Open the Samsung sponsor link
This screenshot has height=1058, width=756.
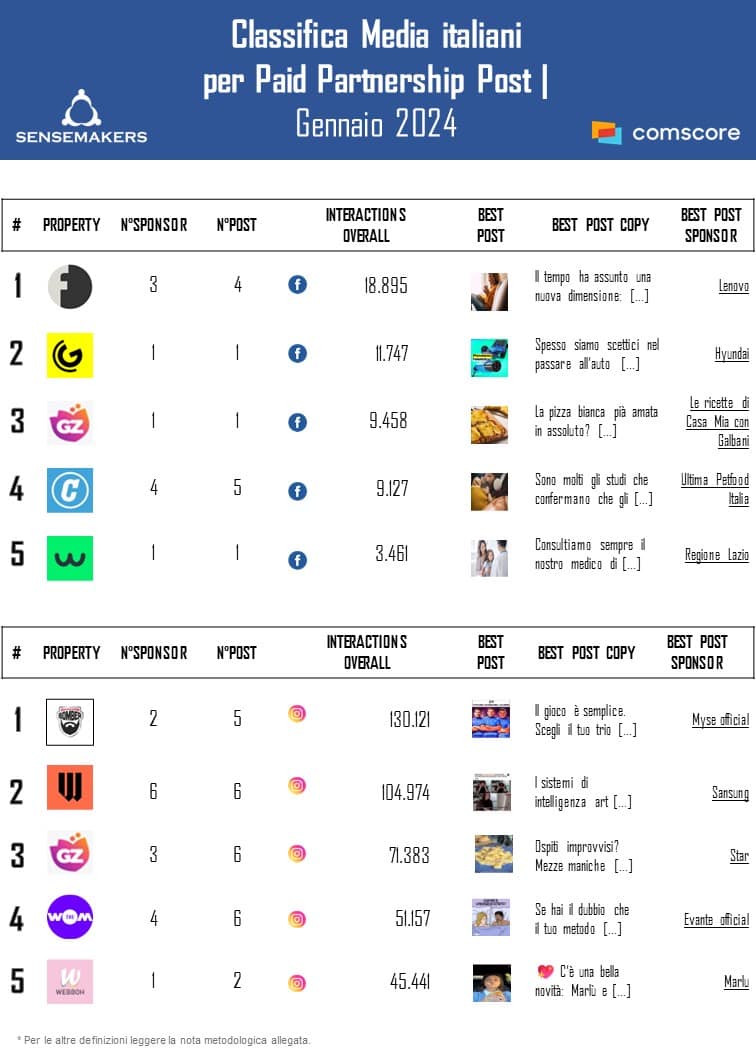(730, 793)
